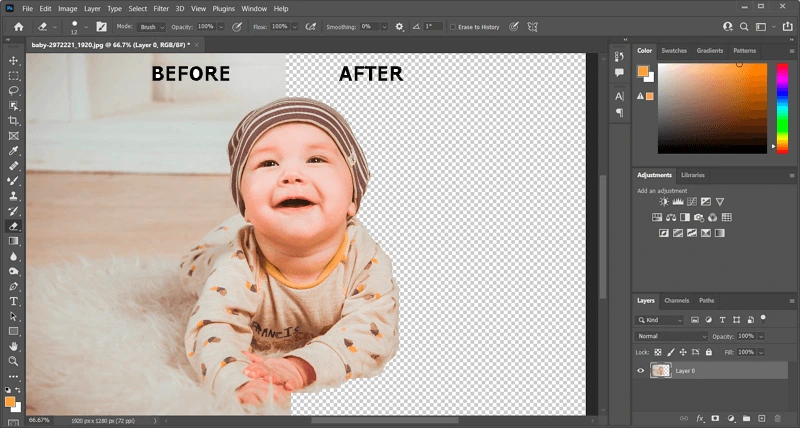Viewport: 800px width, 428px height.
Task: Add Brightness/Contrast adjustment sun icon
Action: [x=664, y=202]
